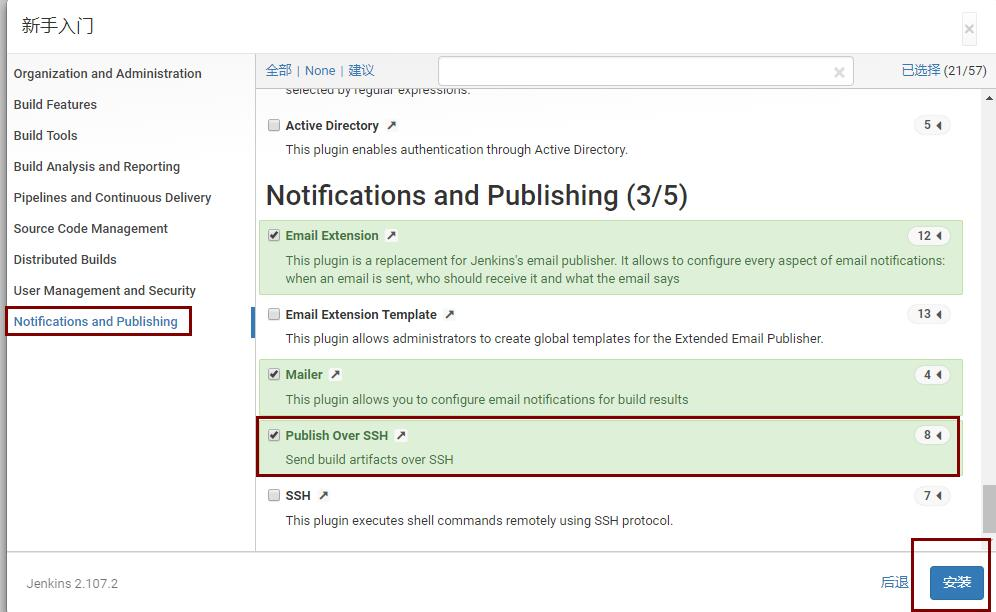Show selected plugins via 已选择 link
The width and height of the screenshot is (996, 612).
920,71
